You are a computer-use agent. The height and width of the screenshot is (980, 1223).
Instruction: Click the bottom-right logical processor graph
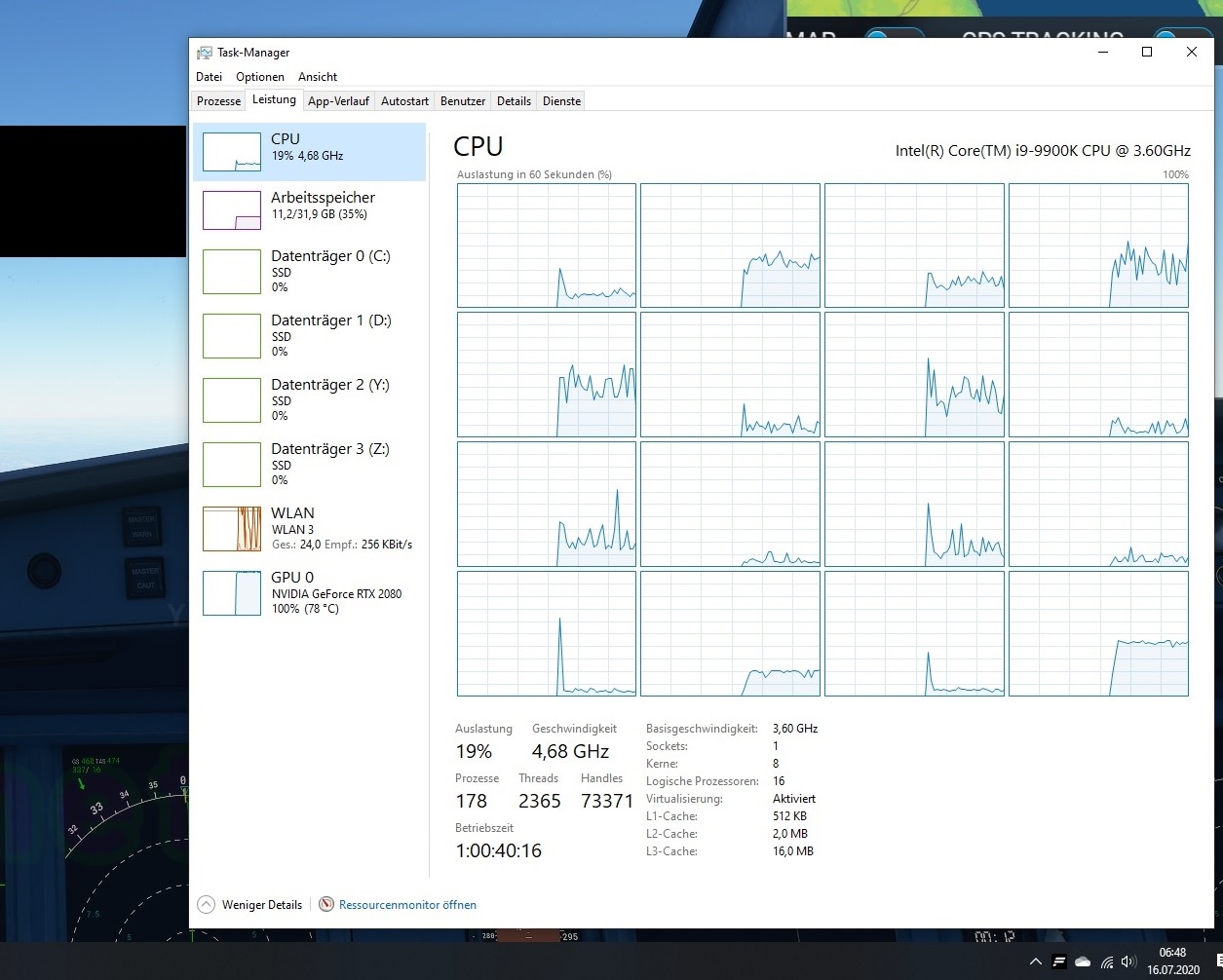click(1098, 633)
